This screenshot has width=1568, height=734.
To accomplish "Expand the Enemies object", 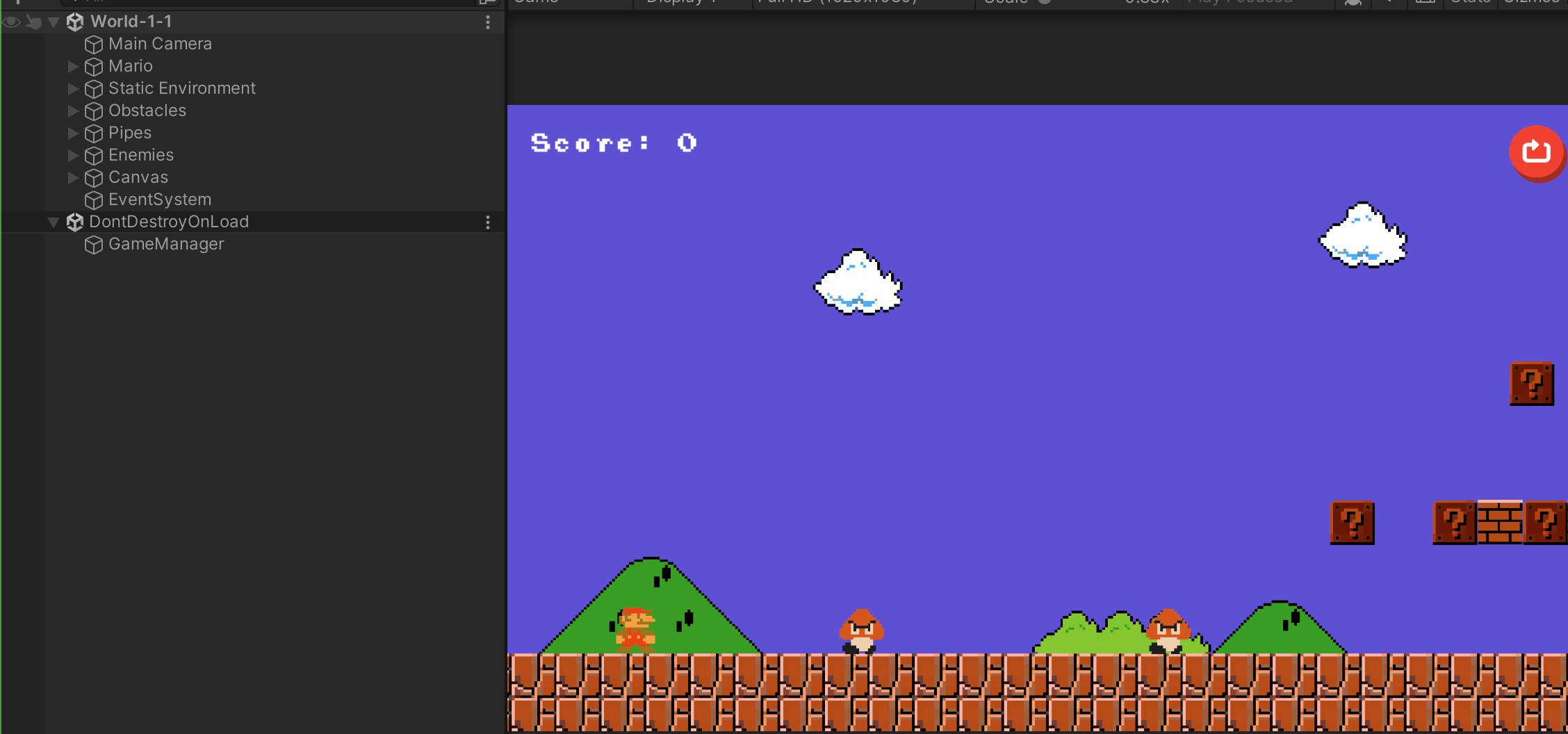I will [x=73, y=156].
